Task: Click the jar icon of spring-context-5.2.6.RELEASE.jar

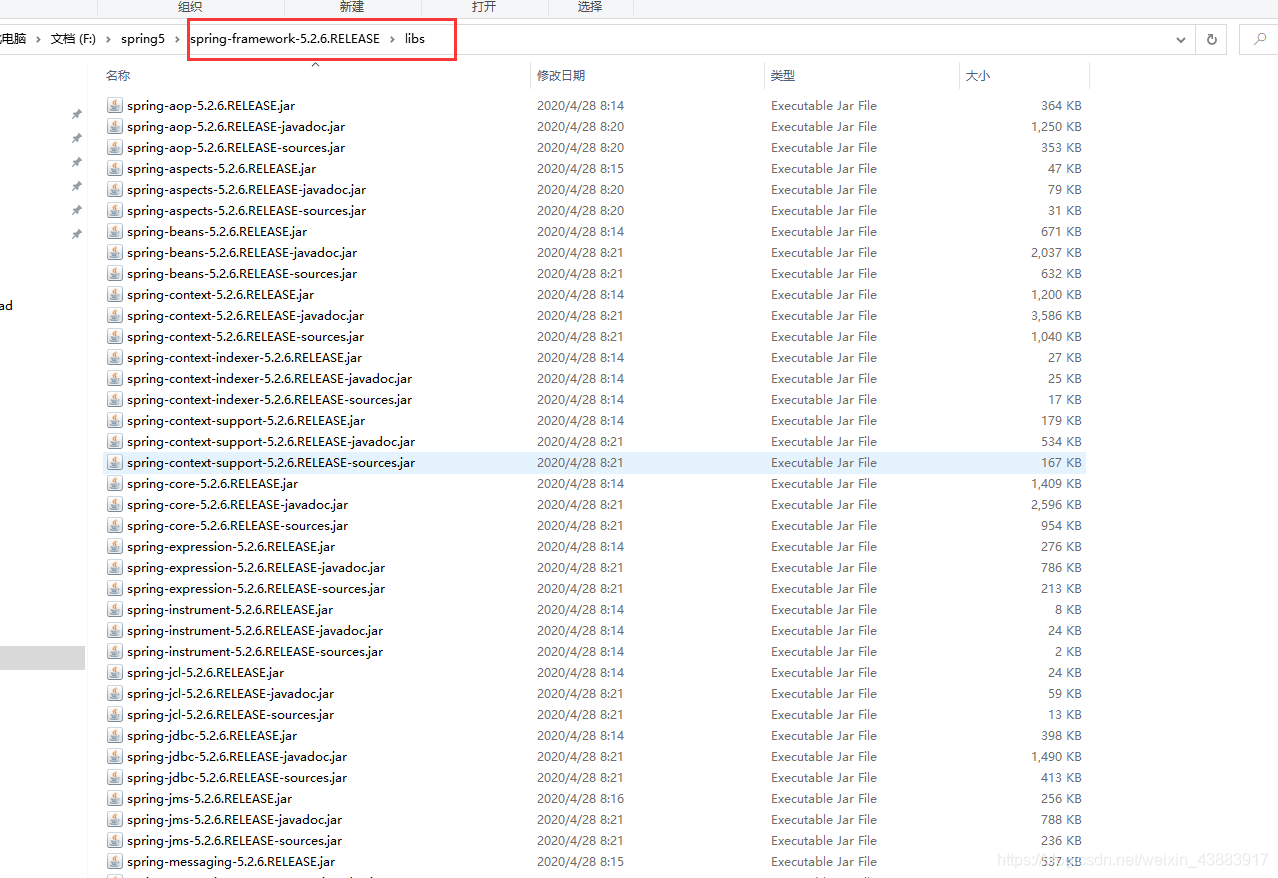Action: point(114,294)
